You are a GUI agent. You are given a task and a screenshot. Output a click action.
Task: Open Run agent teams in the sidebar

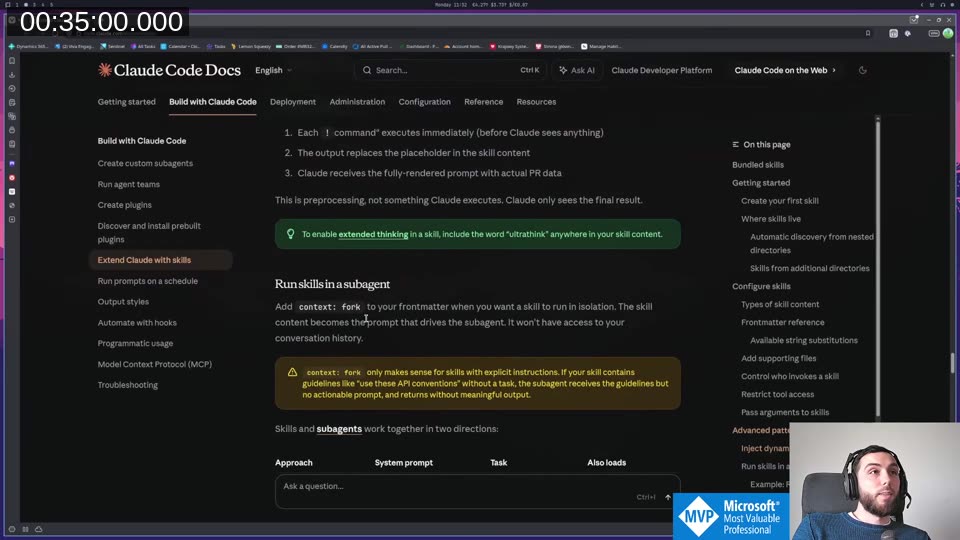(x=129, y=184)
